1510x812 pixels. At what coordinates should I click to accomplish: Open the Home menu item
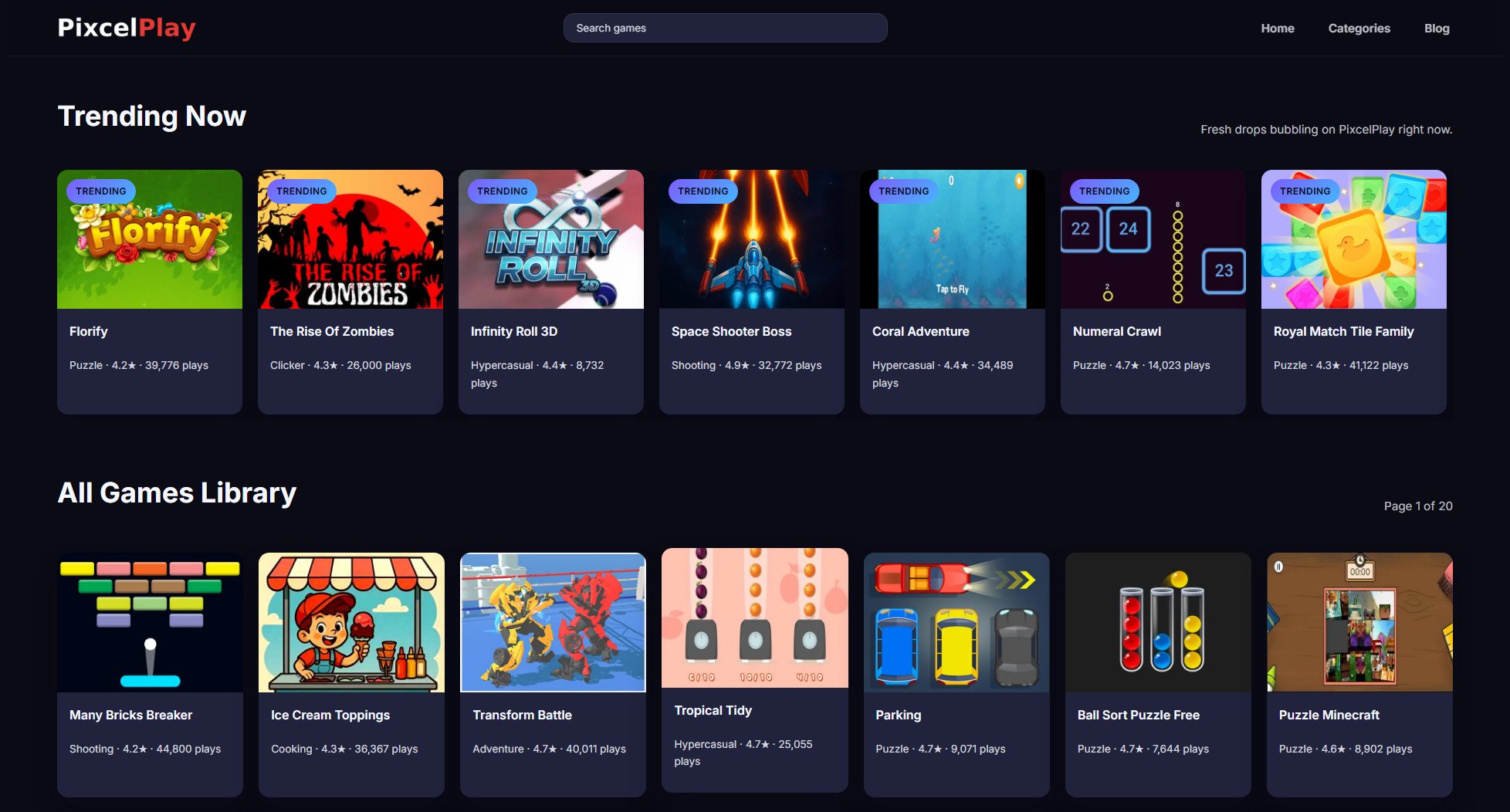[1277, 28]
